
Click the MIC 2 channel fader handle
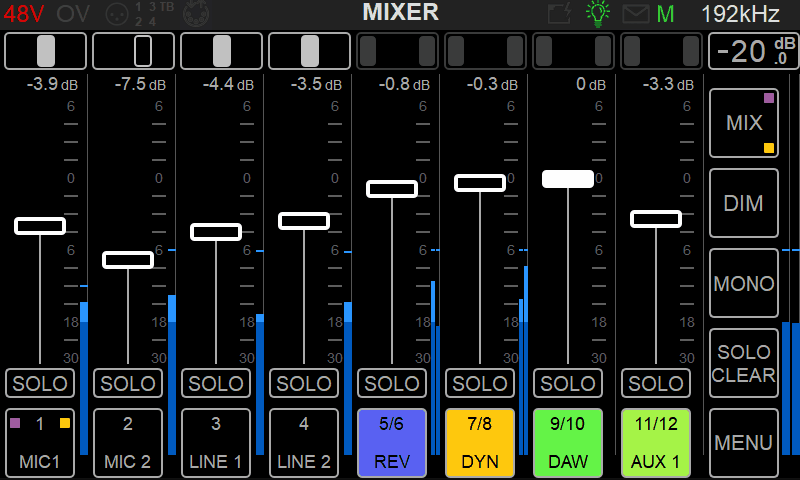click(128, 260)
